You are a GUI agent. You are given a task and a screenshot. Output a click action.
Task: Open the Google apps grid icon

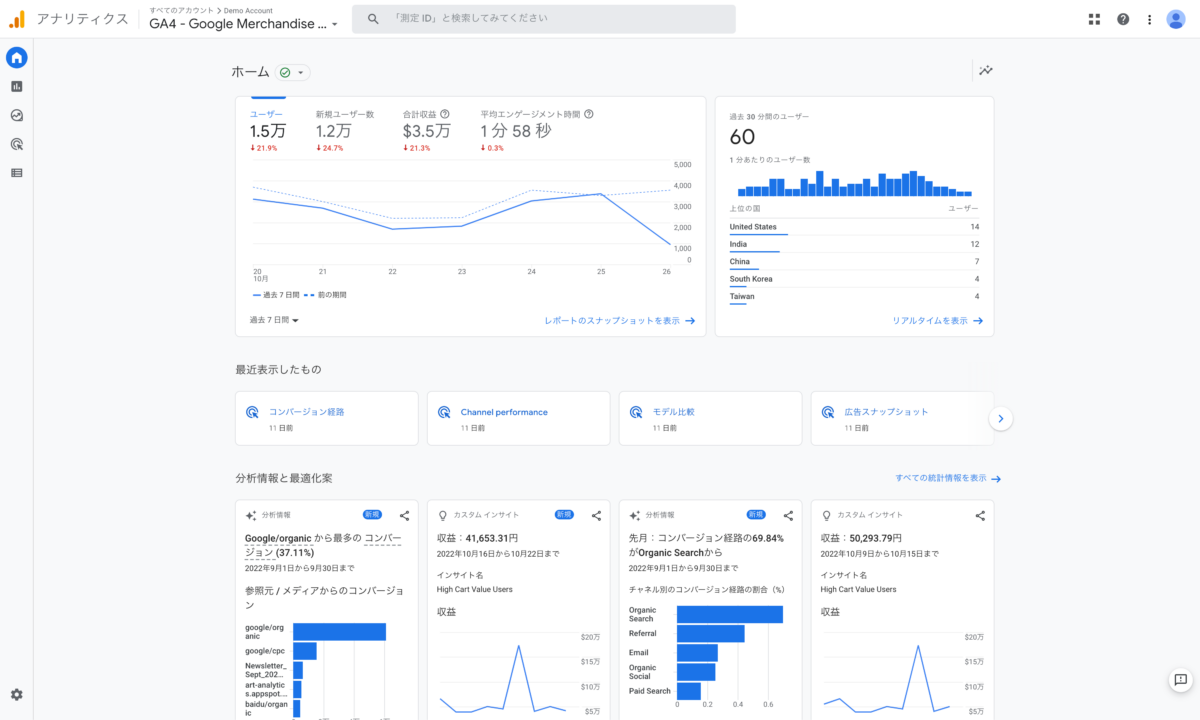pyautogui.click(x=1094, y=19)
